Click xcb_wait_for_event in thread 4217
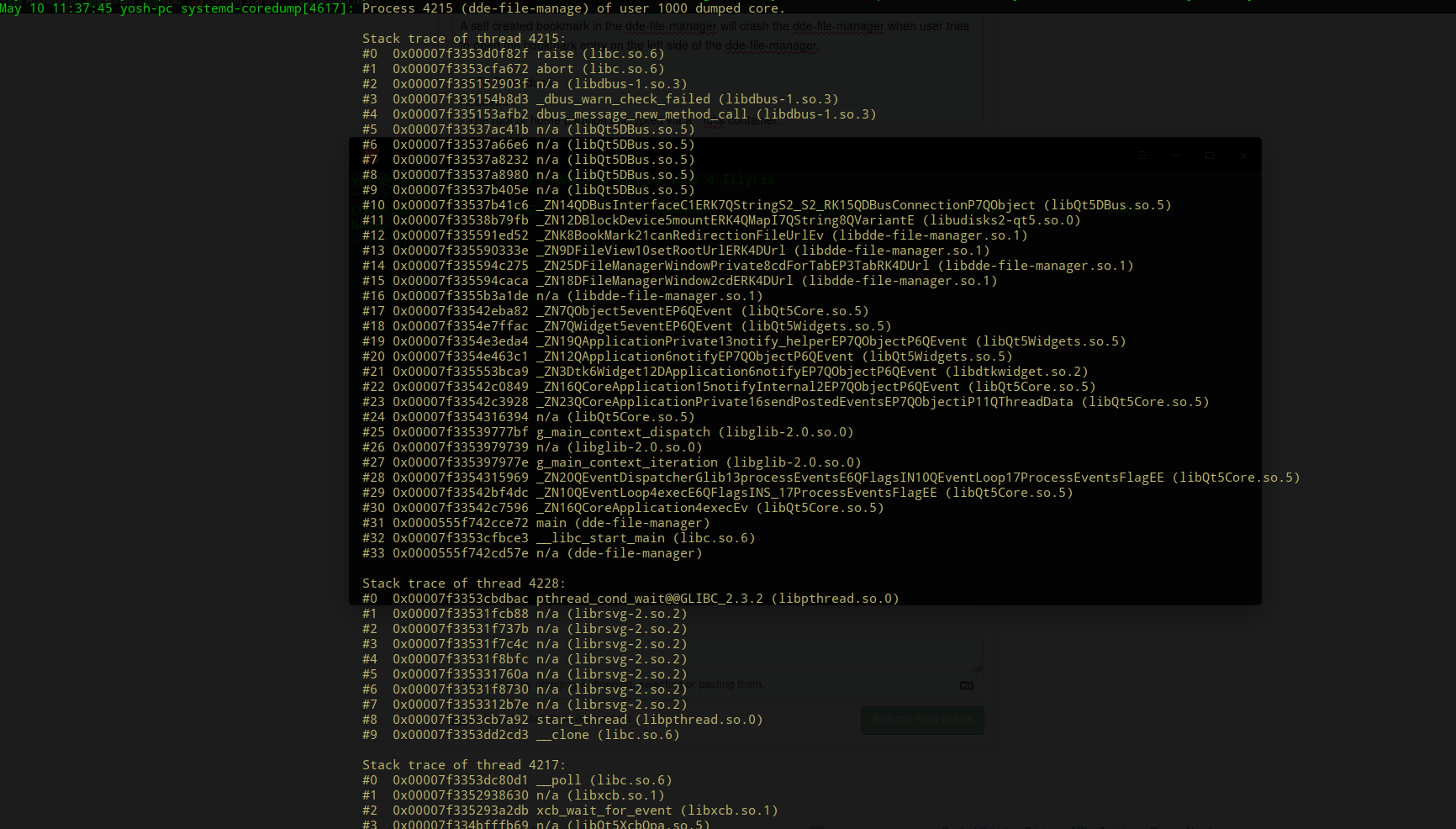Viewport: 1456px width, 829px height. pos(603,811)
